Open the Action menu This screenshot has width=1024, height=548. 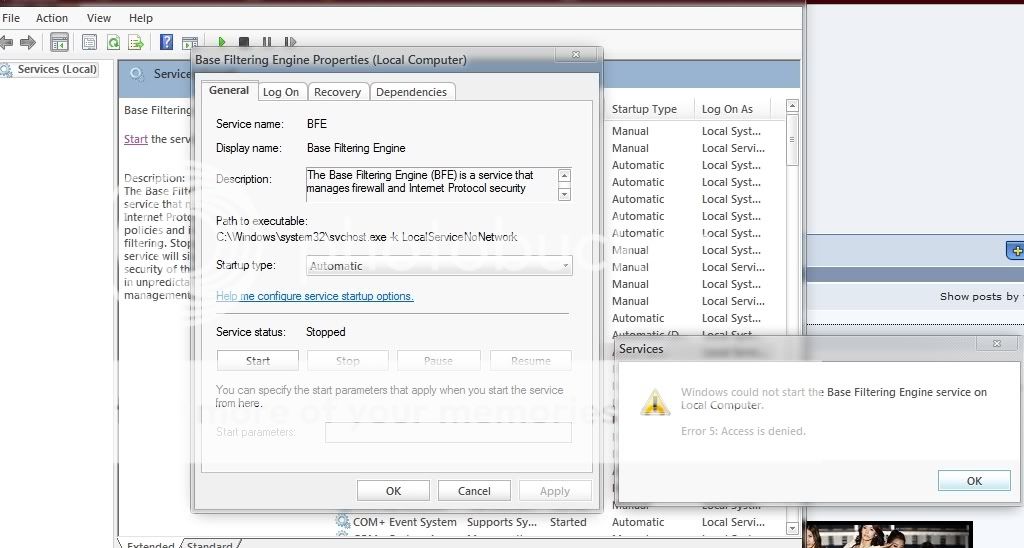pos(52,18)
